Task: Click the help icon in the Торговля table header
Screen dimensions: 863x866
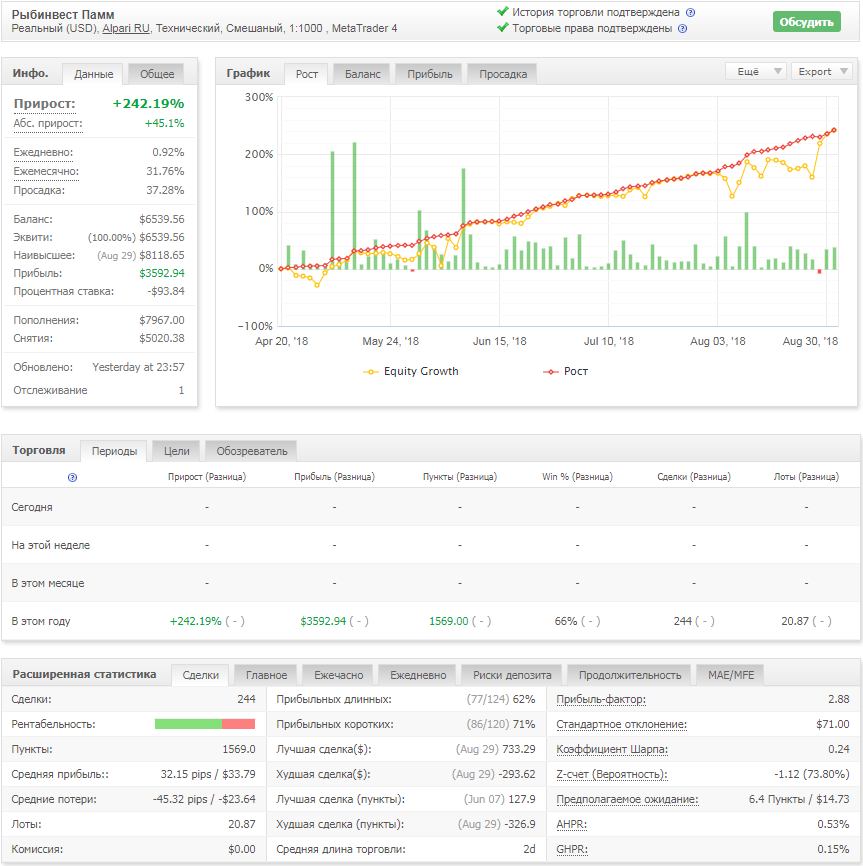Action: 72,477
